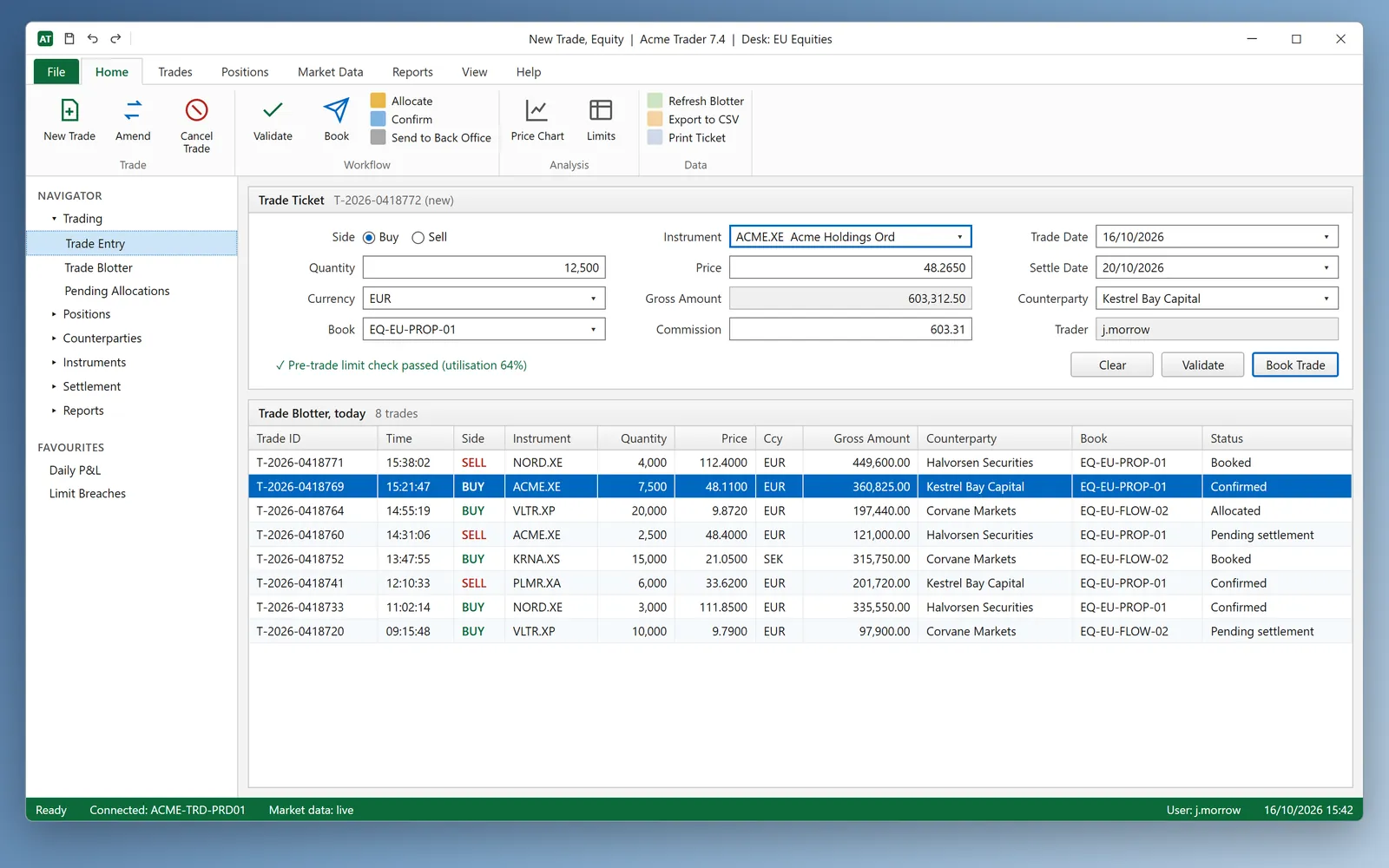
Task: Open the Settle Date picker dropdown
Action: point(1326,268)
